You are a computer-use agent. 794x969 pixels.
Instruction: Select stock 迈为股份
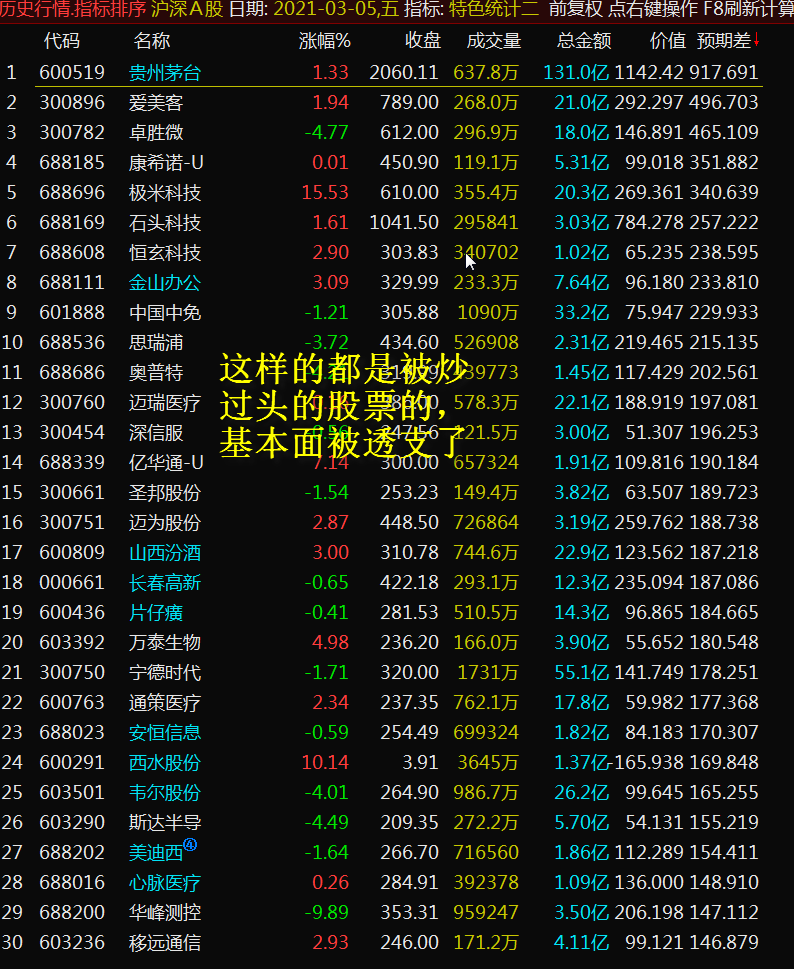[165, 522]
